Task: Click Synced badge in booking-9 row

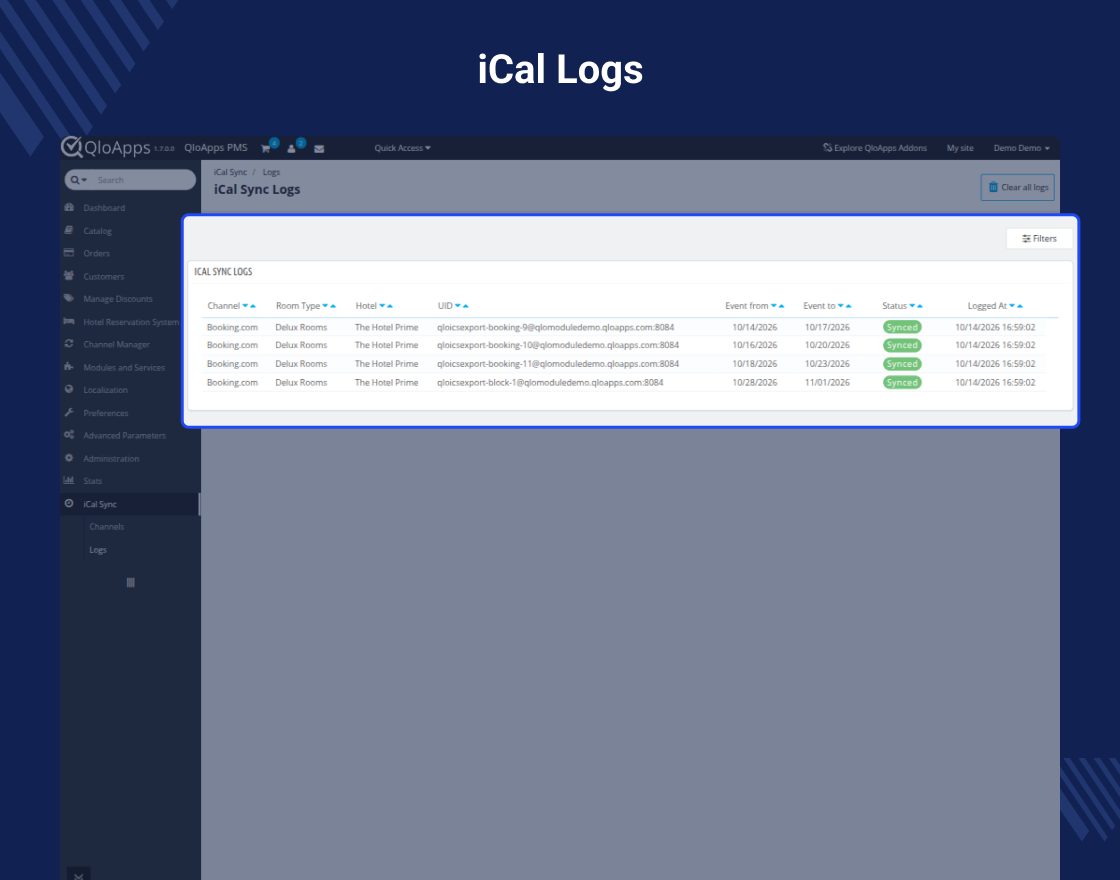Action: click(902, 327)
